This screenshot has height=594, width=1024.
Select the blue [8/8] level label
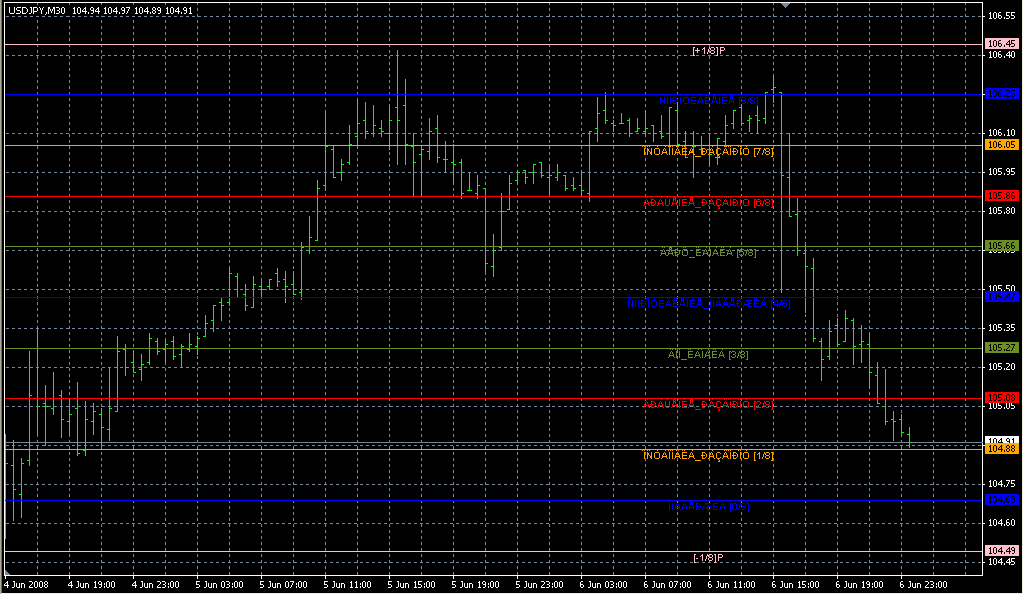[x=708, y=100]
